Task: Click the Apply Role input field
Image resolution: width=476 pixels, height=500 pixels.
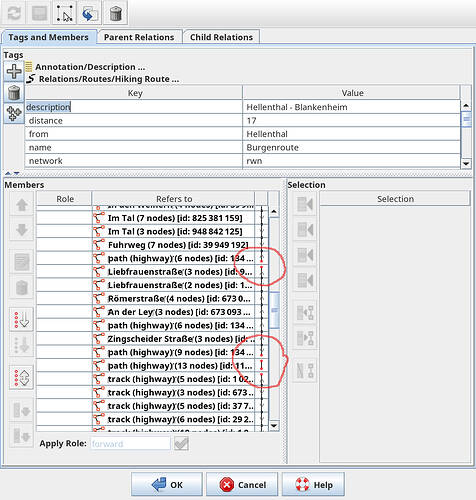Action: coord(130,444)
